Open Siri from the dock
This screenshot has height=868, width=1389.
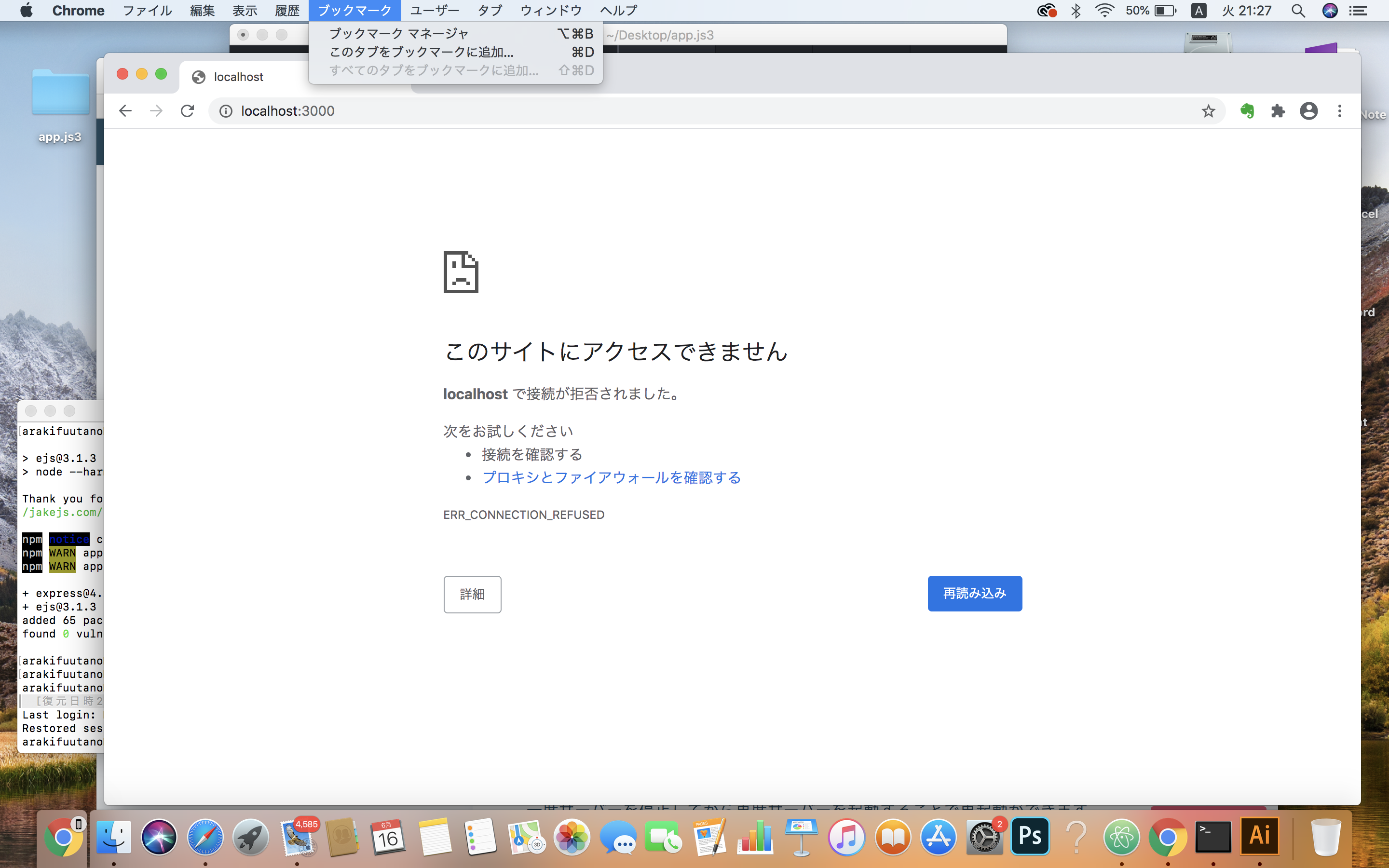point(159,836)
